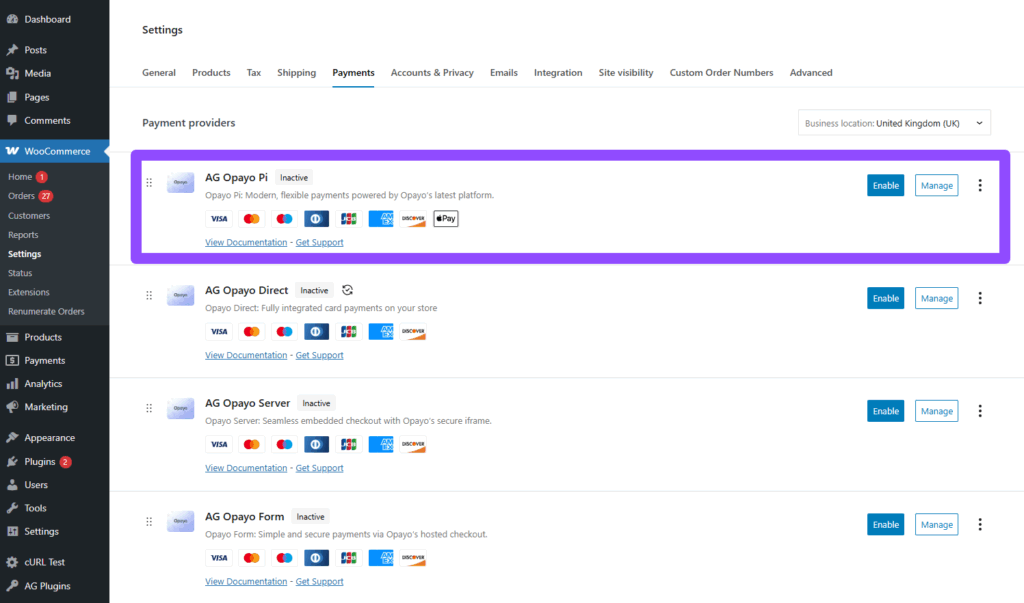Image resolution: width=1024 pixels, height=603 pixels.
Task: Enable AG Opayo Direct
Action: click(886, 298)
